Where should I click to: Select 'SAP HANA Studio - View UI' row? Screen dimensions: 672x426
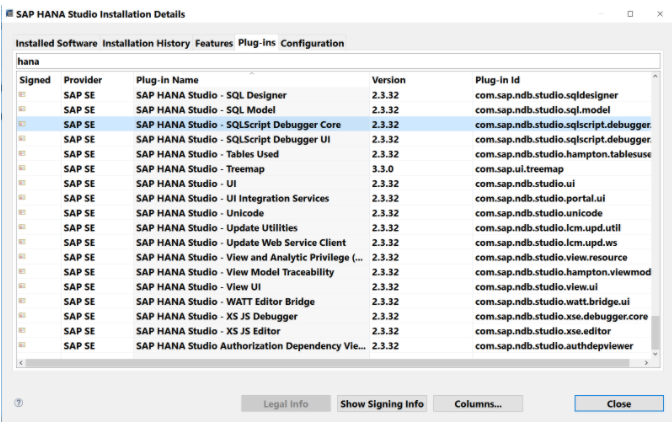click(334, 287)
